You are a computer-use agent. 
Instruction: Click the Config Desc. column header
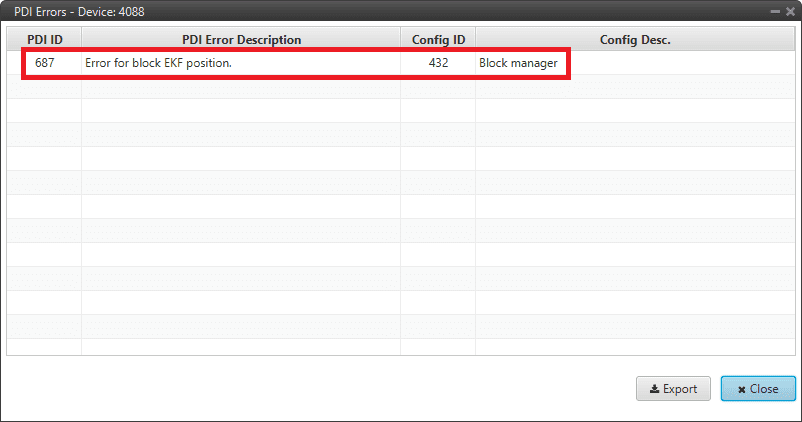click(x=634, y=40)
